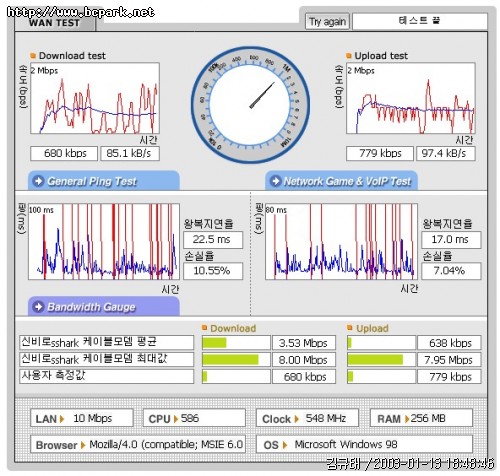The height and width of the screenshot is (476, 500).
Task: Click the 신비로sshark 케이블모뎀 최대값 row label
Action: tap(106, 359)
